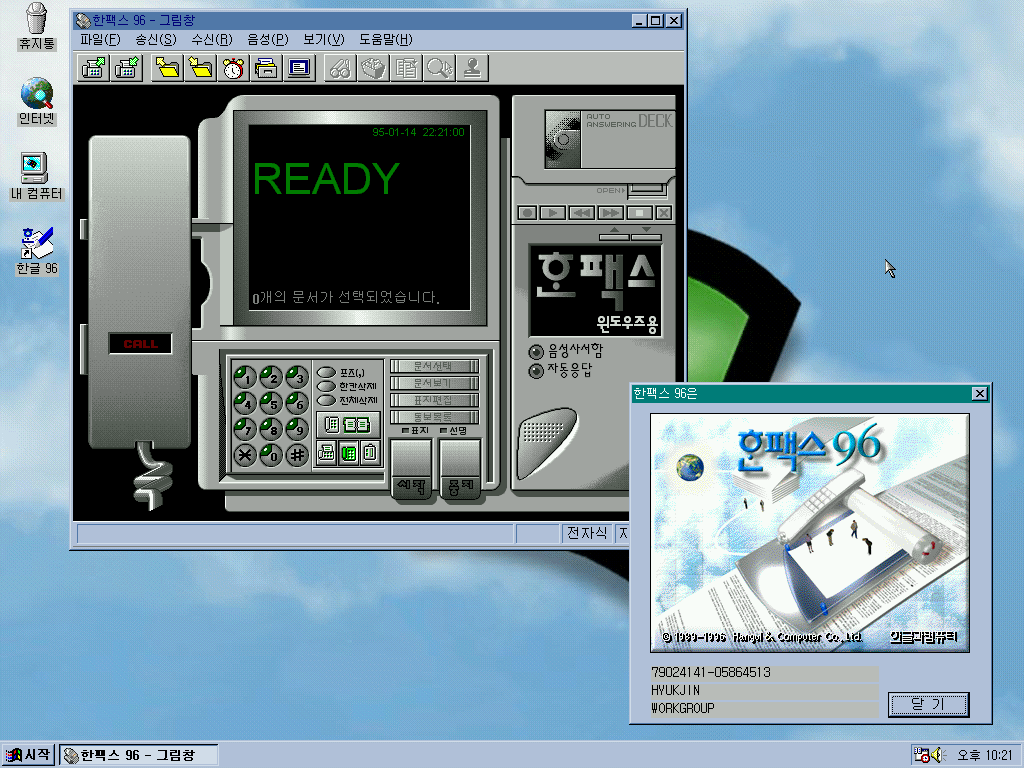The height and width of the screenshot is (768, 1024).
Task: Click the 문서선택 button
Action: [434, 366]
